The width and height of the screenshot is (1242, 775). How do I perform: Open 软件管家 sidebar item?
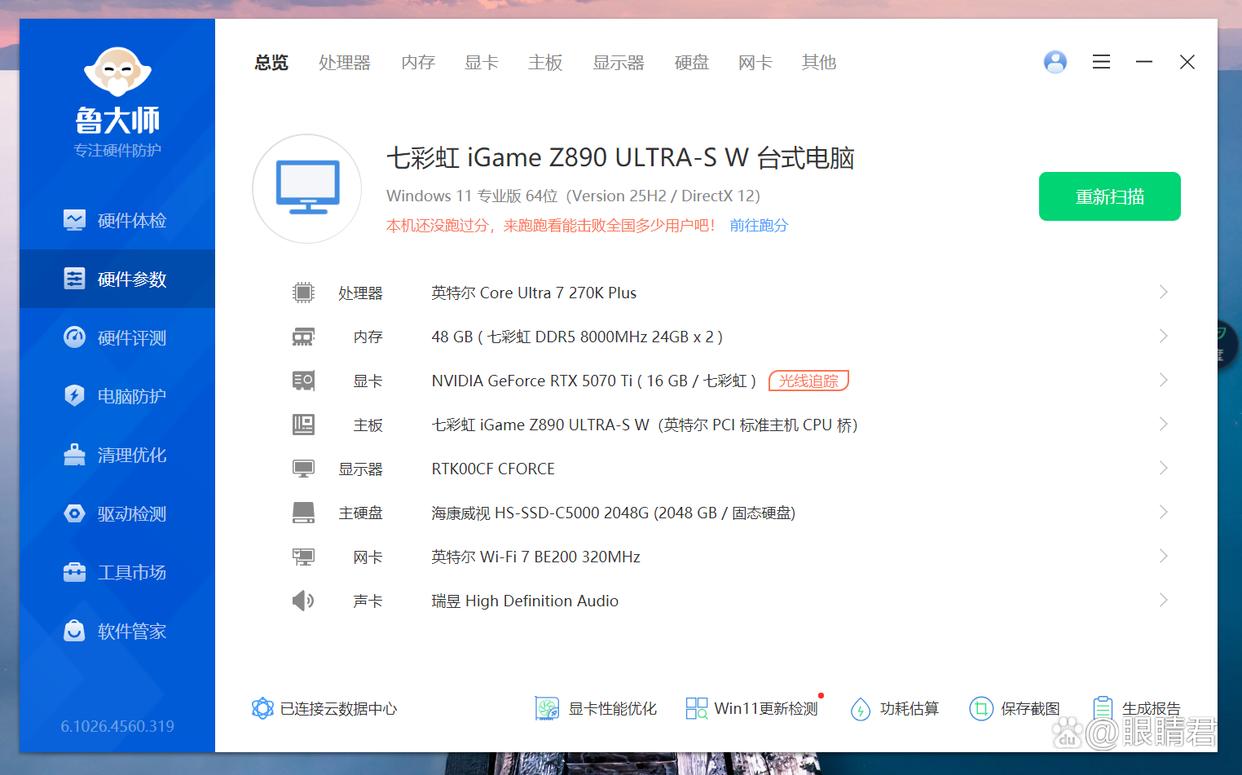pyautogui.click(x=117, y=631)
